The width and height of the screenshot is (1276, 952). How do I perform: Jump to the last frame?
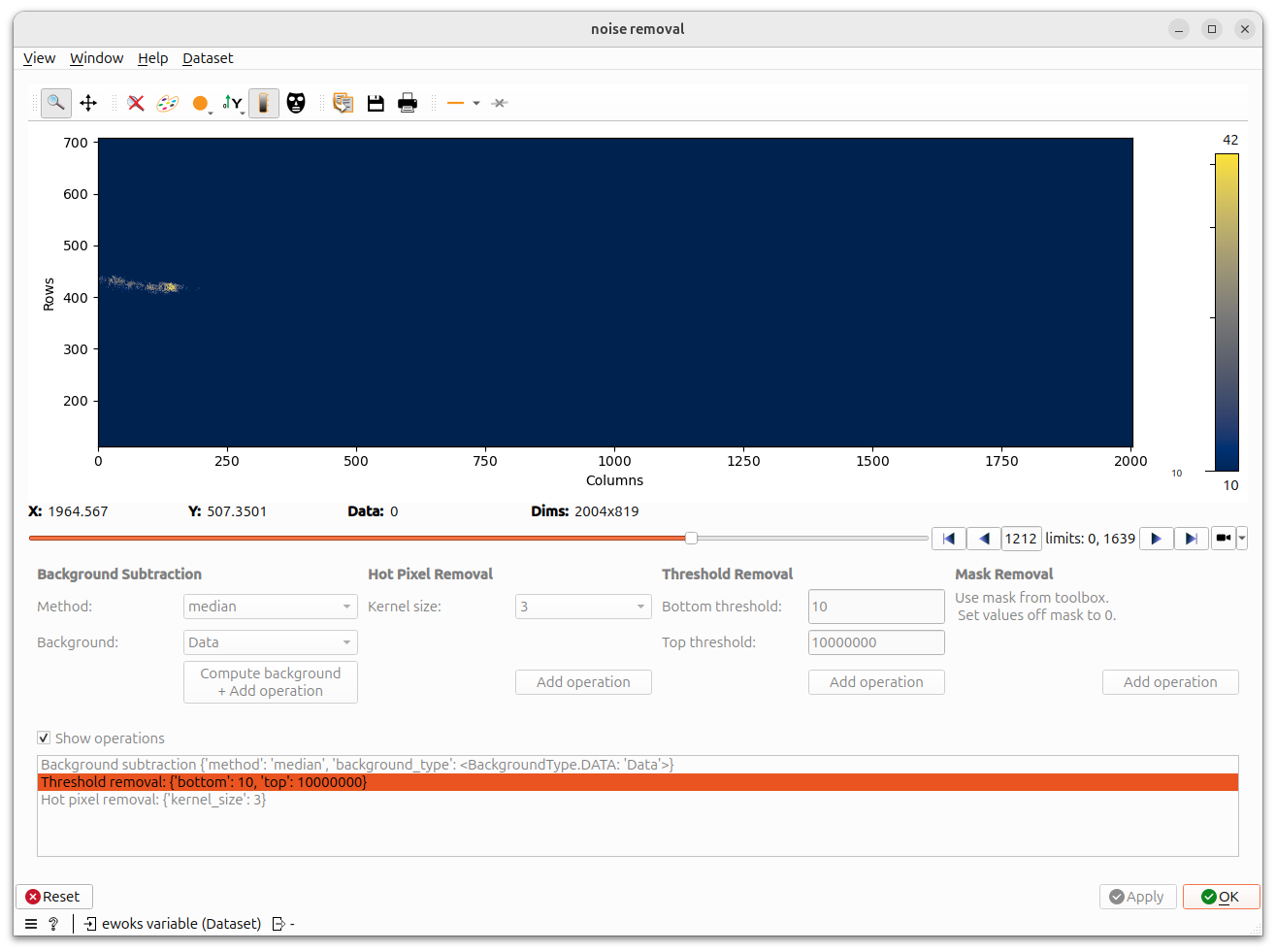pos(1192,539)
